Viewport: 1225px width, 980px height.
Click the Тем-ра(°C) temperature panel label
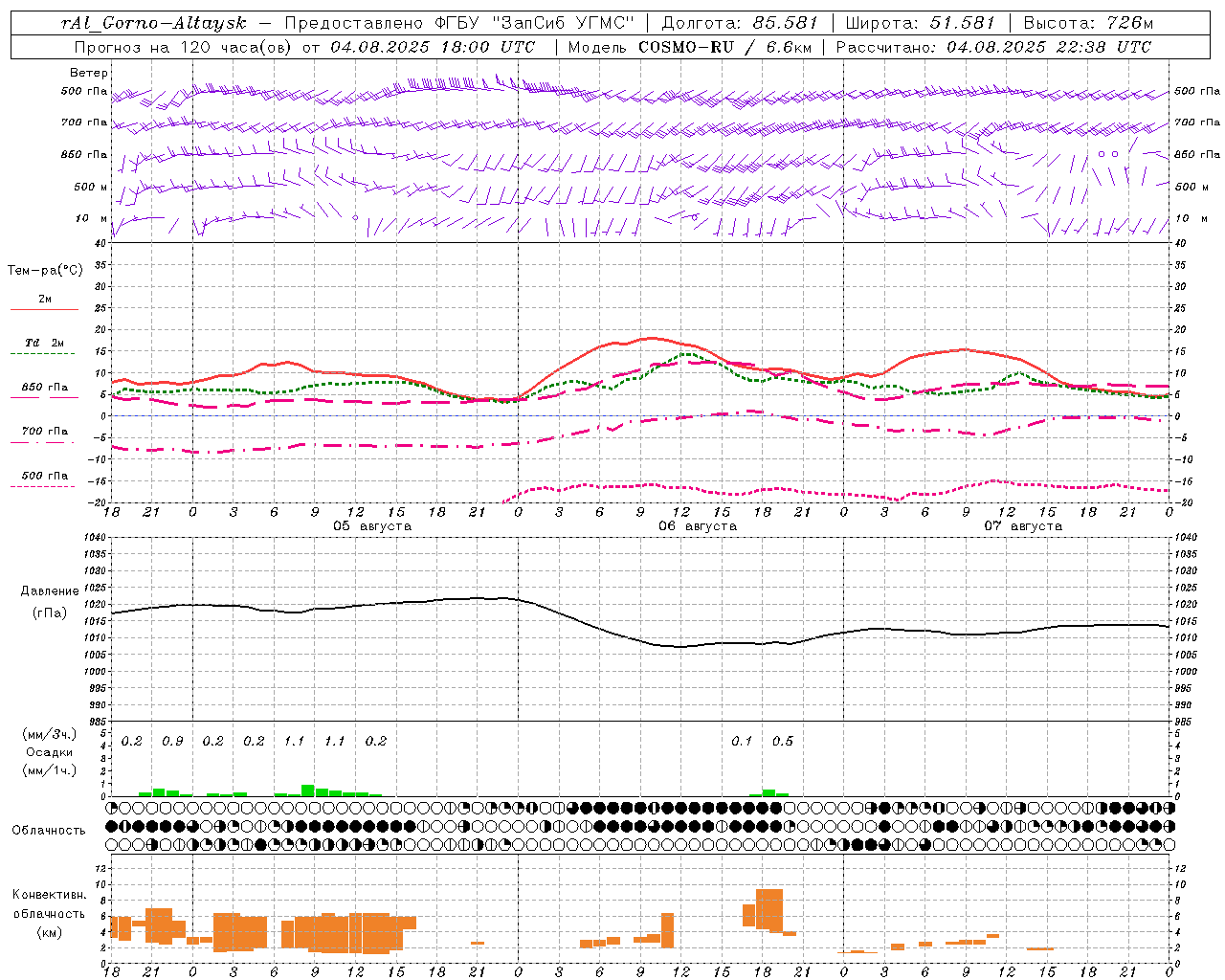pyautogui.click(x=46, y=270)
